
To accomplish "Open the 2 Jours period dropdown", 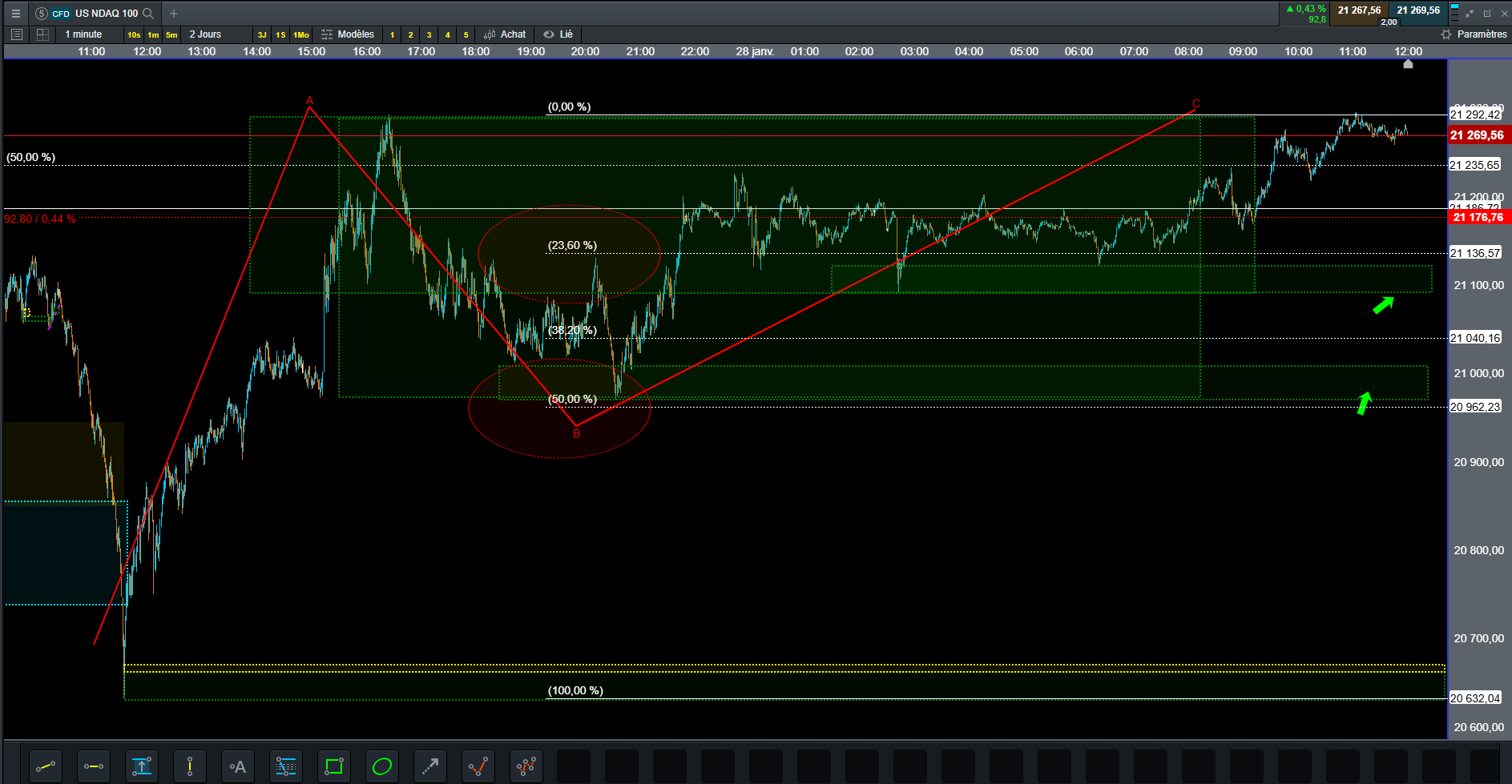I will [x=205, y=34].
